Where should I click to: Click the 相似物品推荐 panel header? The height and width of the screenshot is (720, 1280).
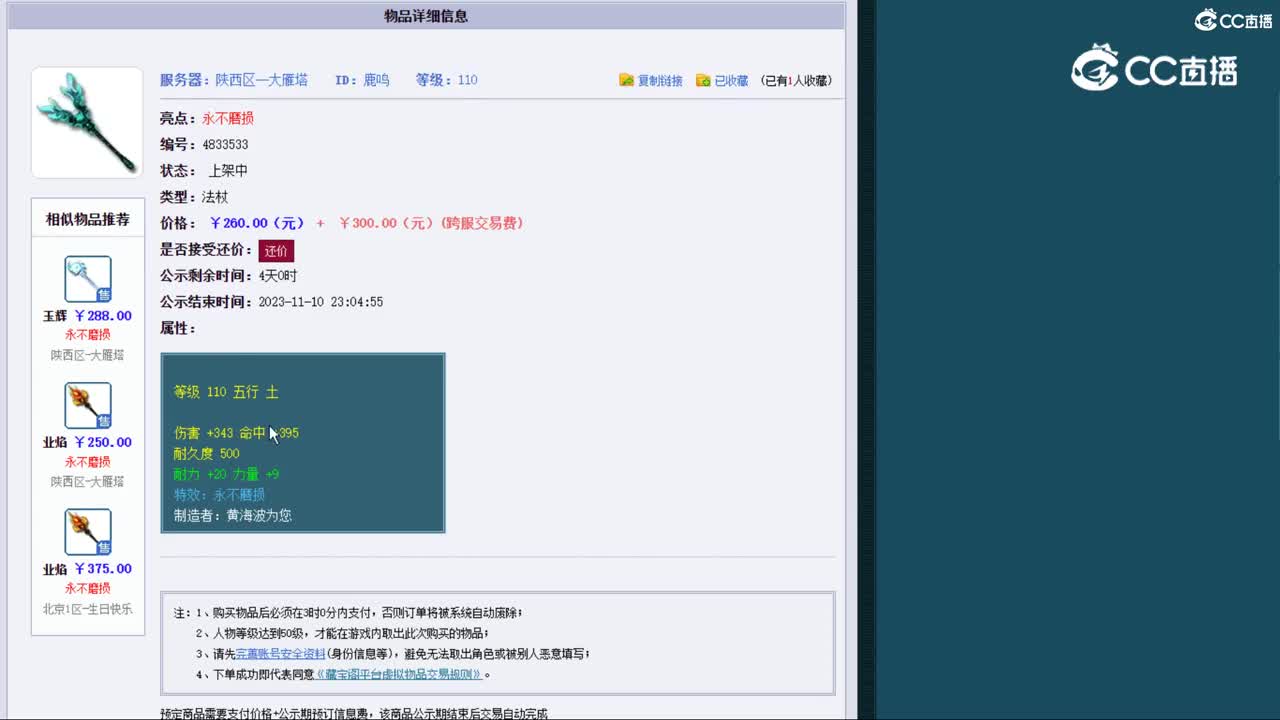[x=86, y=219]
